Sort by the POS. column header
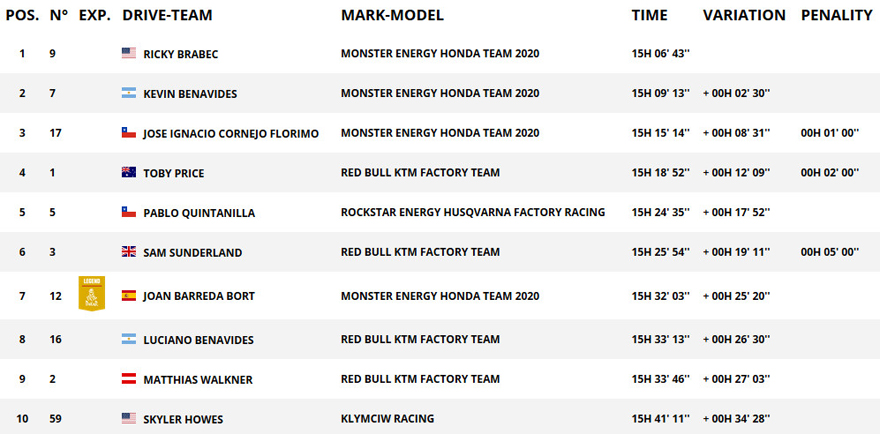This screenshot has height=434, width=880. 22,16
